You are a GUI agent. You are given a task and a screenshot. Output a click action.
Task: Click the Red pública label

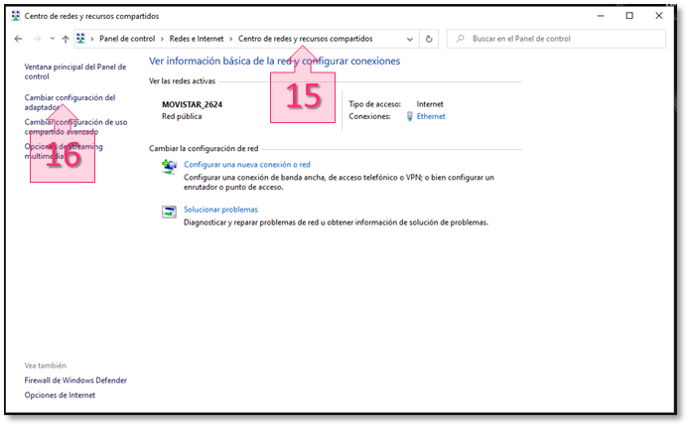(182, 116)
